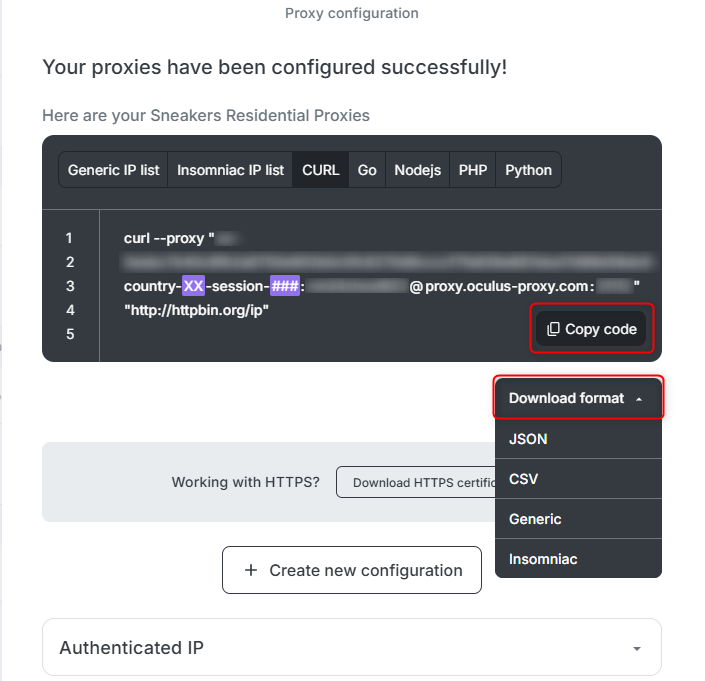This screenshot has height=681, width=705.
Task: Click the purple ### session placeholder
Action: (285, 287)
